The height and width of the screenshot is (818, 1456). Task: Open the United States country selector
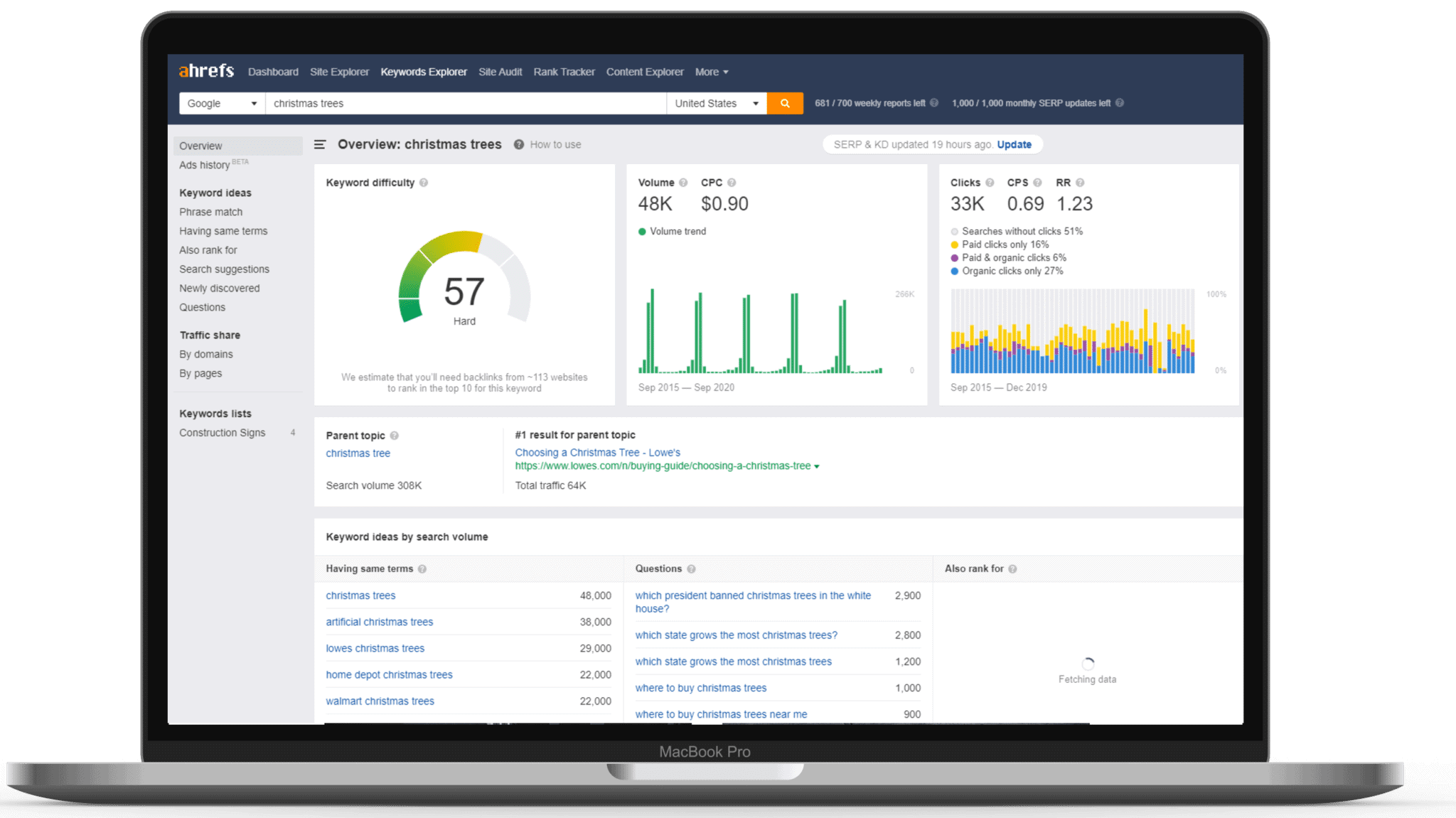tap(716, 103)
